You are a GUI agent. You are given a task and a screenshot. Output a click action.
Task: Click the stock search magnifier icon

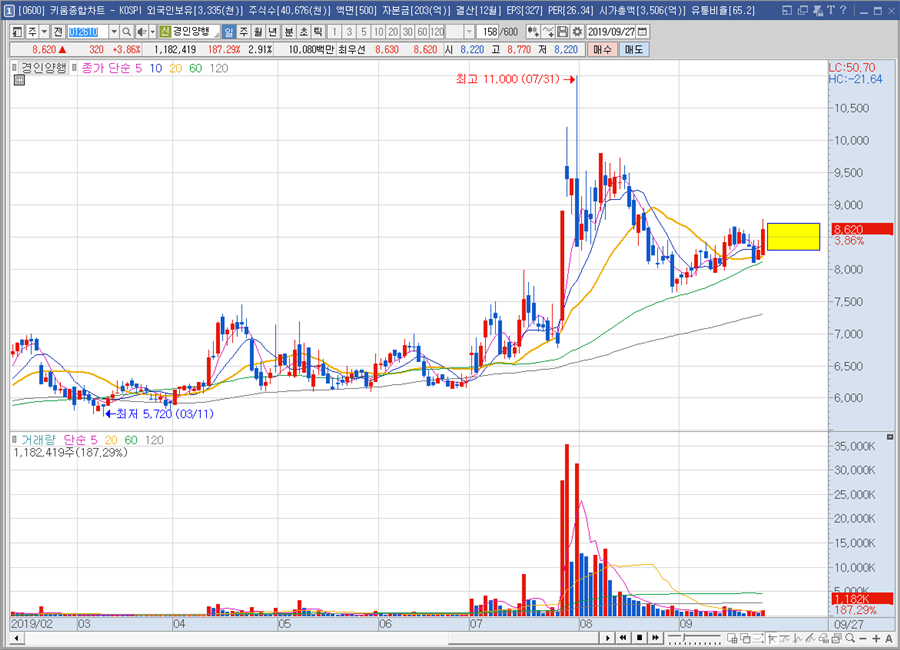(x=127, y=32)
